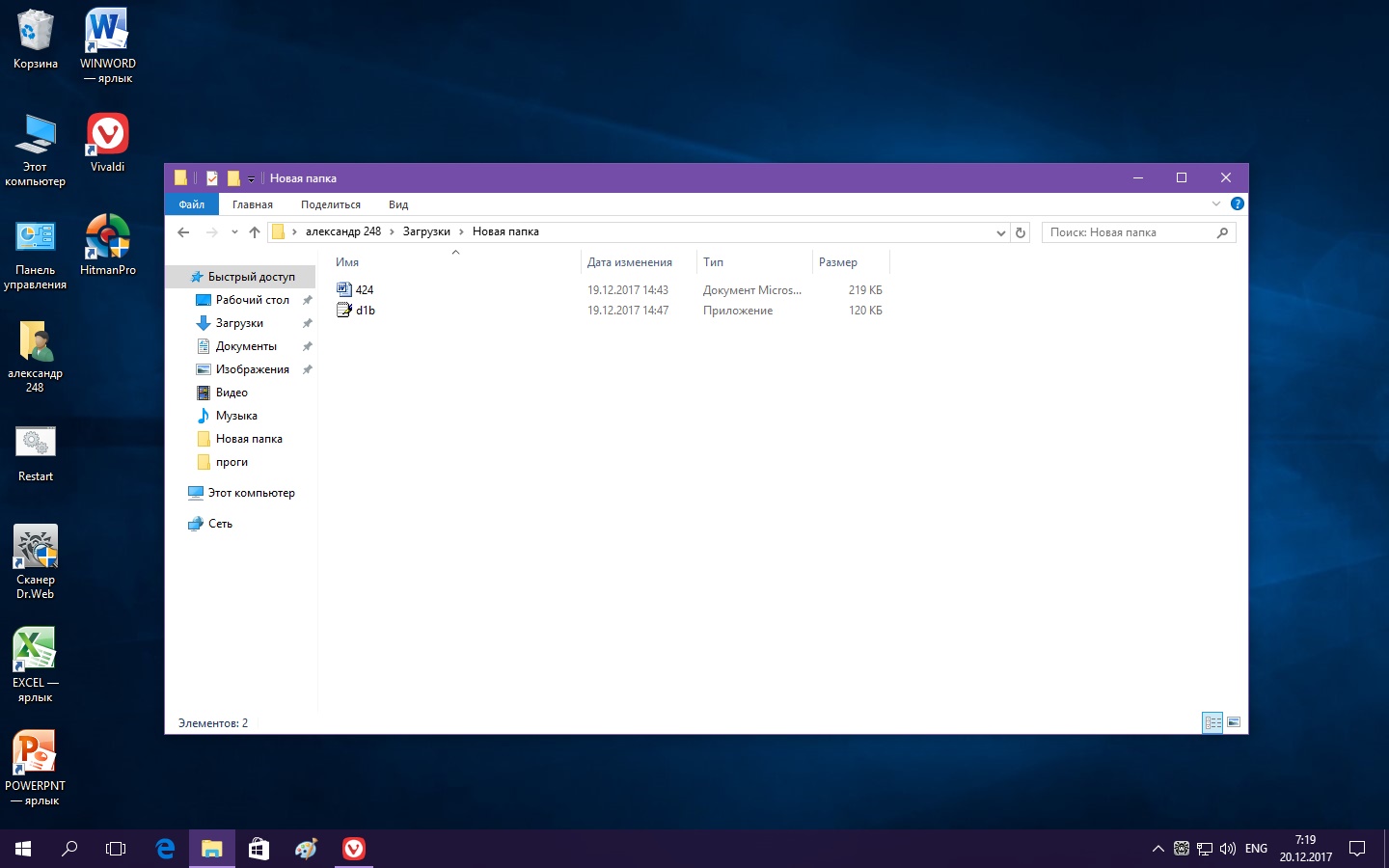1389x868 pixels.
Task: Click New folder icon in quick access toolbar
Action: [x=233, y=178]
